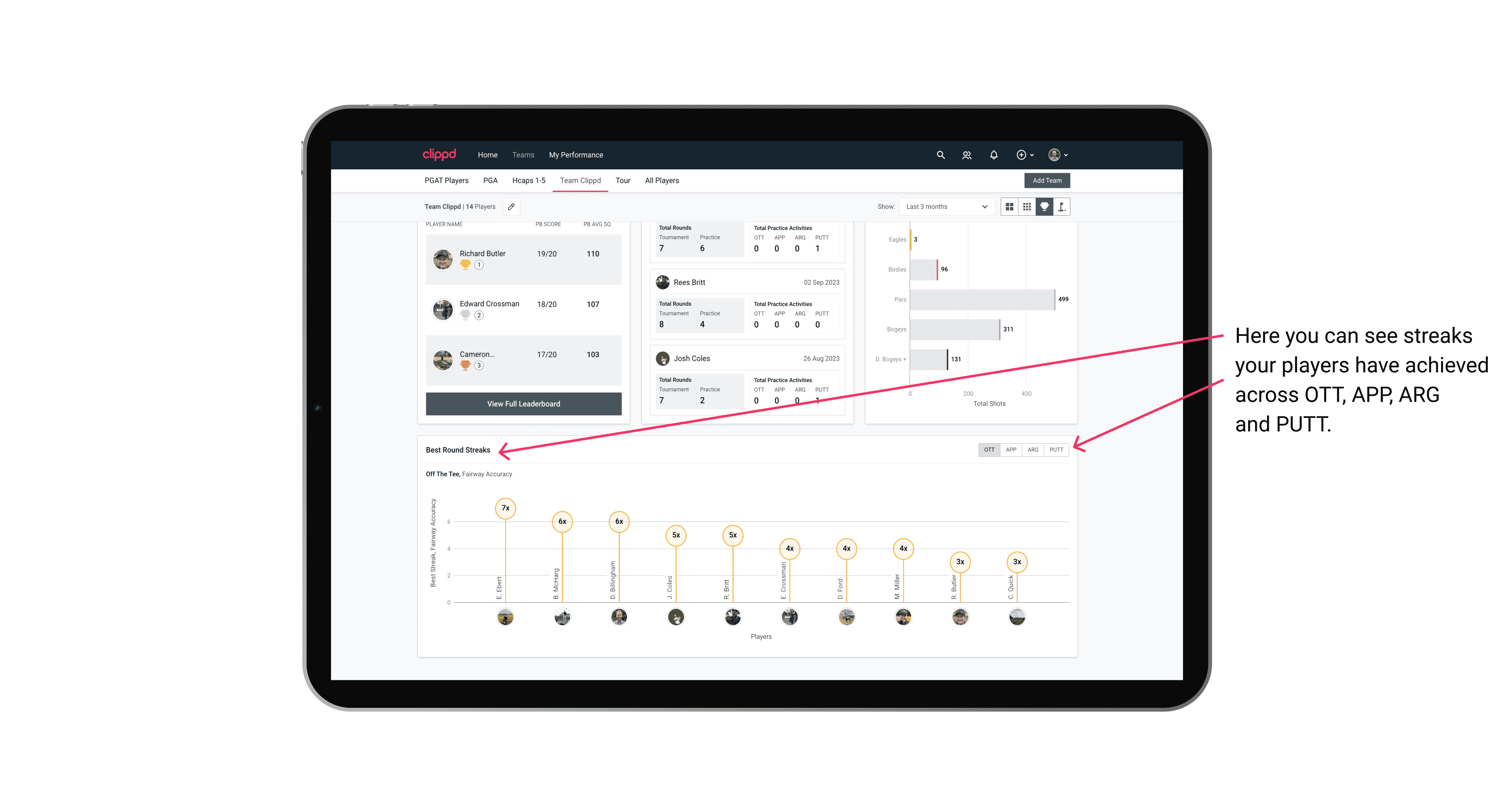1510x812 pixels.
Task: Select the PUTT streak filter icon
Action: click(1056, 449)
